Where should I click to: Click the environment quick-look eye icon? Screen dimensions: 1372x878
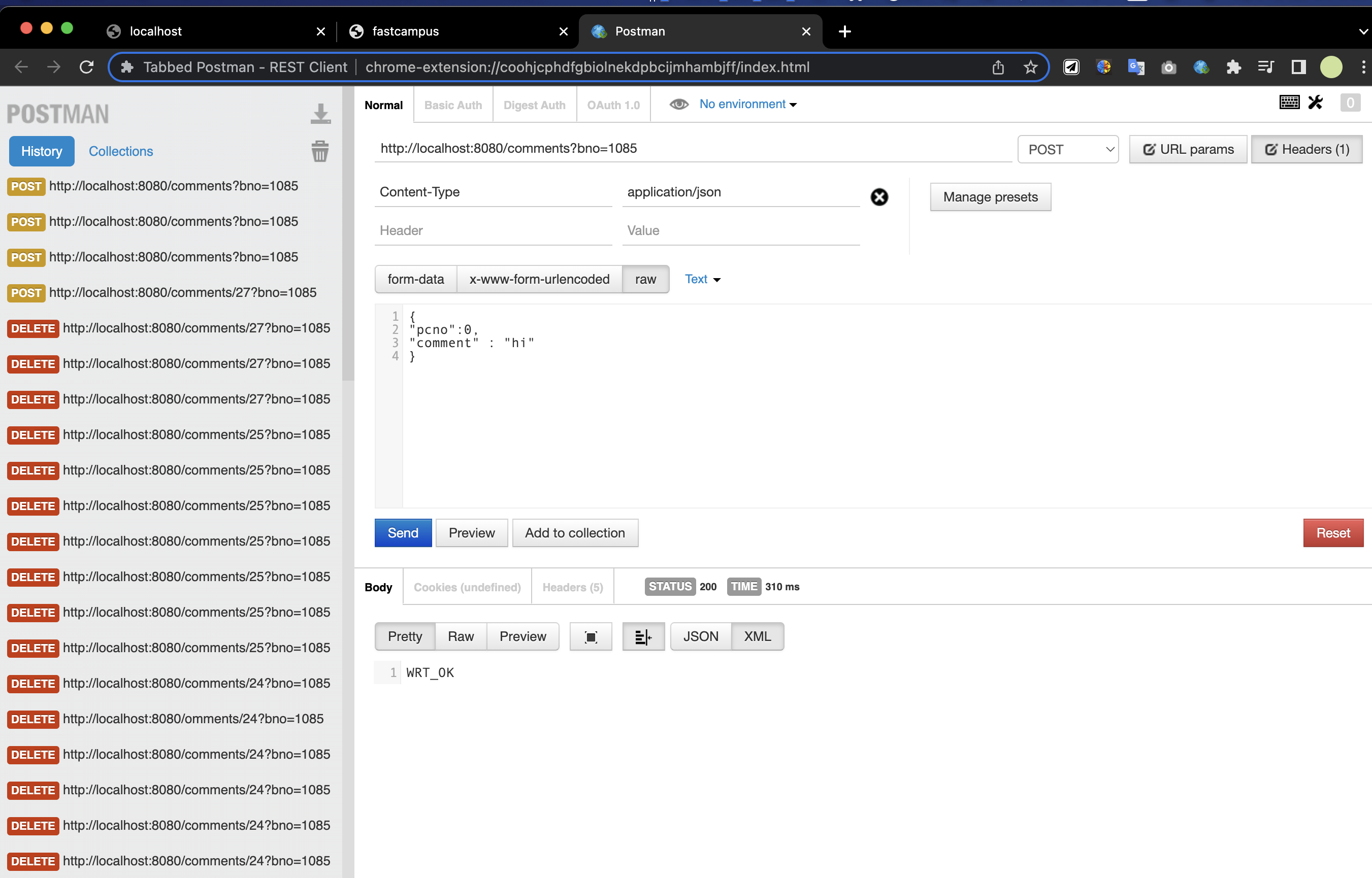tap(678, 105)
